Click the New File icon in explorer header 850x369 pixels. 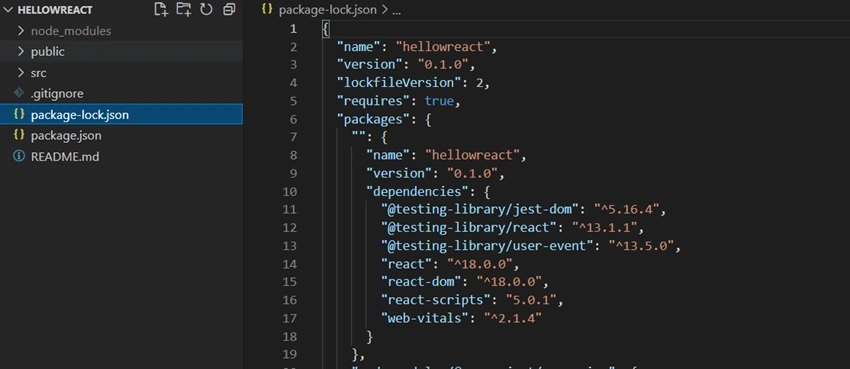click(161, 9)
